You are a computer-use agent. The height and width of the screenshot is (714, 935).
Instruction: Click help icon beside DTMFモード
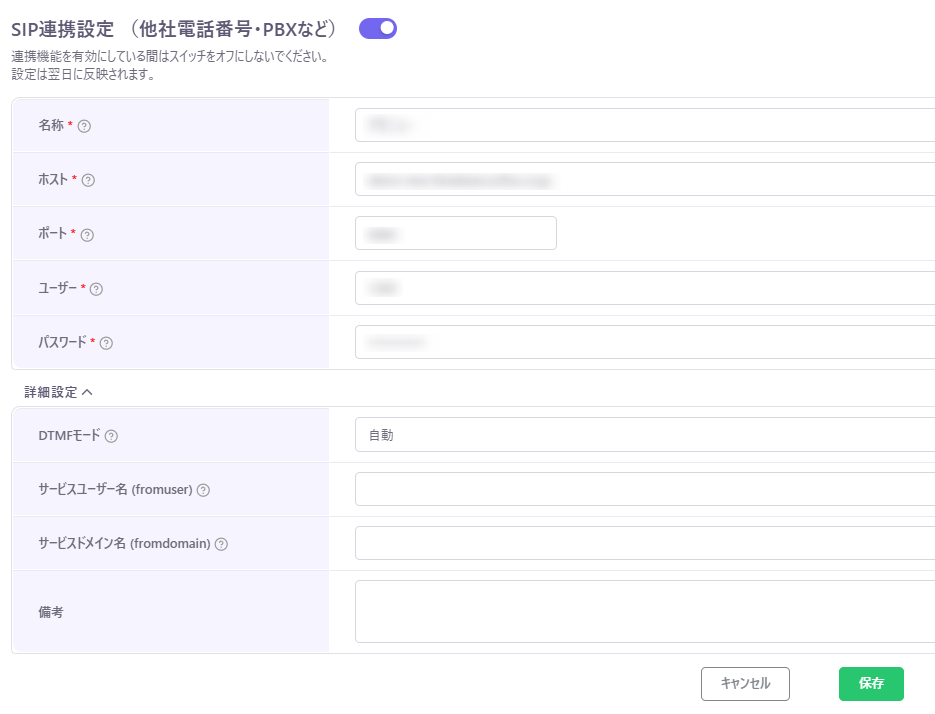click(111, 436)
